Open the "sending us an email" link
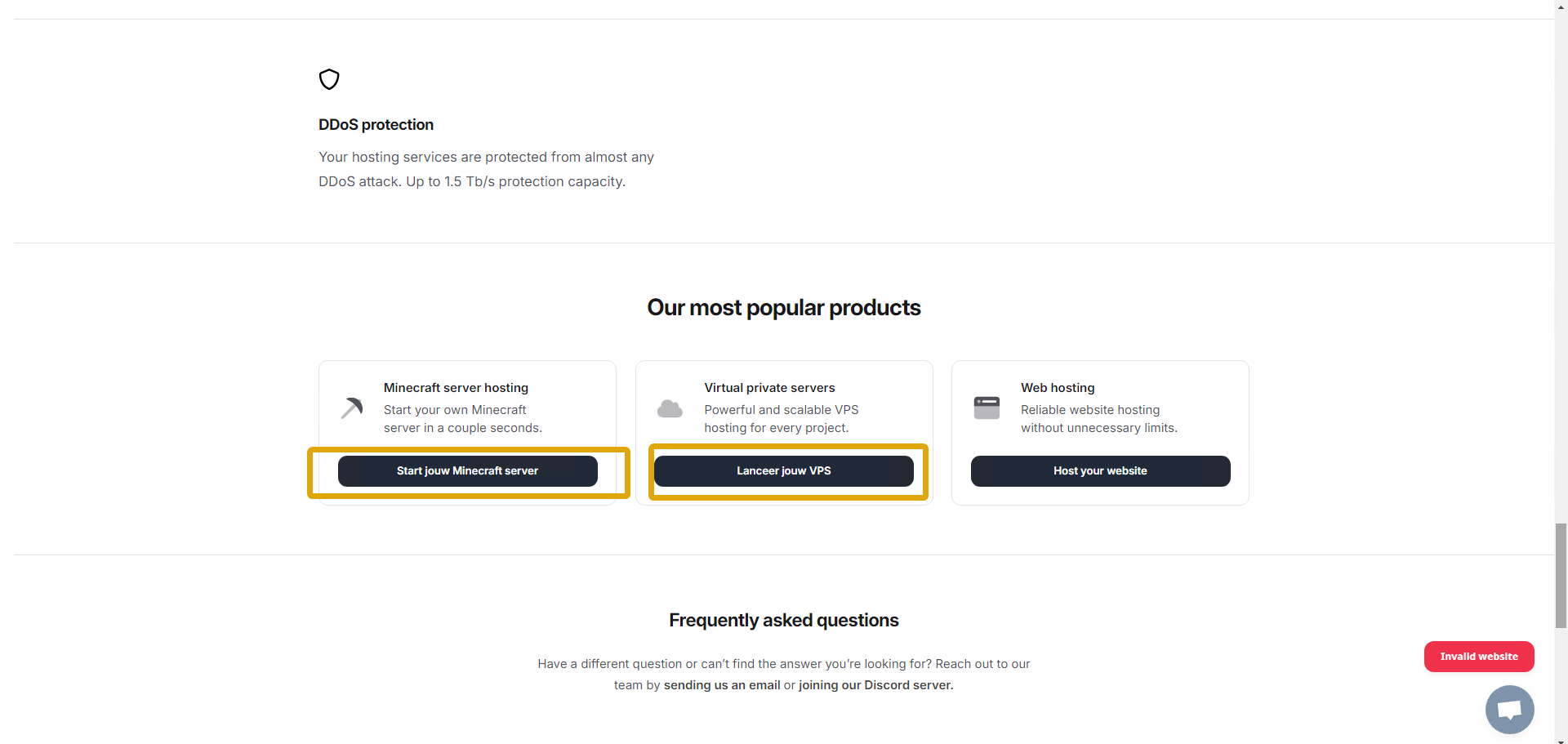 click(722, 685)
